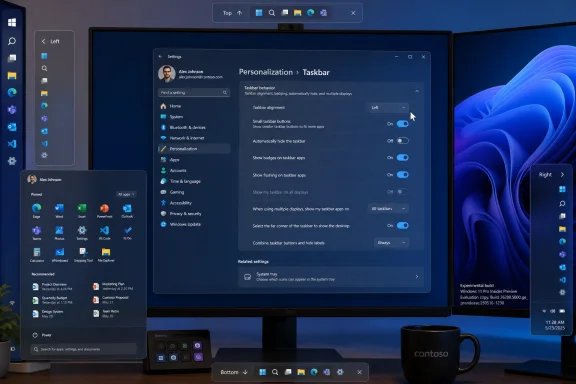Collapse the Taskbar behavior section chevron
Screen dimensions: 576x384
[417, 91]
